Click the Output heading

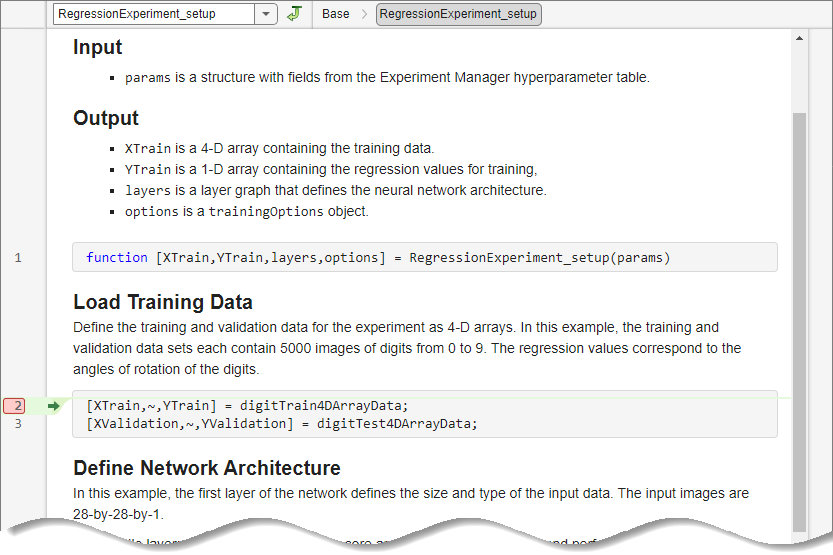click(x=106, y=118)
